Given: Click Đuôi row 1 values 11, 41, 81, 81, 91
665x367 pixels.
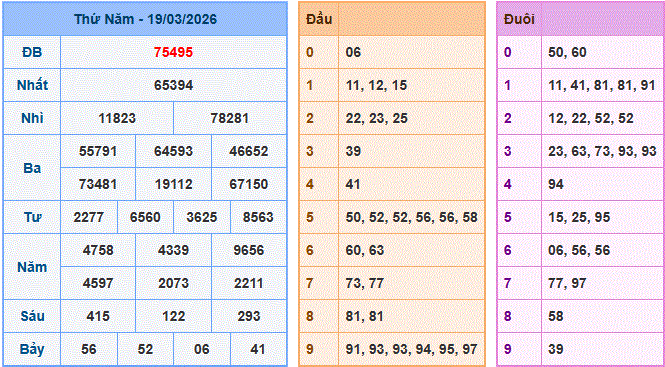Looking at the screenshot, I should [x=601, y=85].
